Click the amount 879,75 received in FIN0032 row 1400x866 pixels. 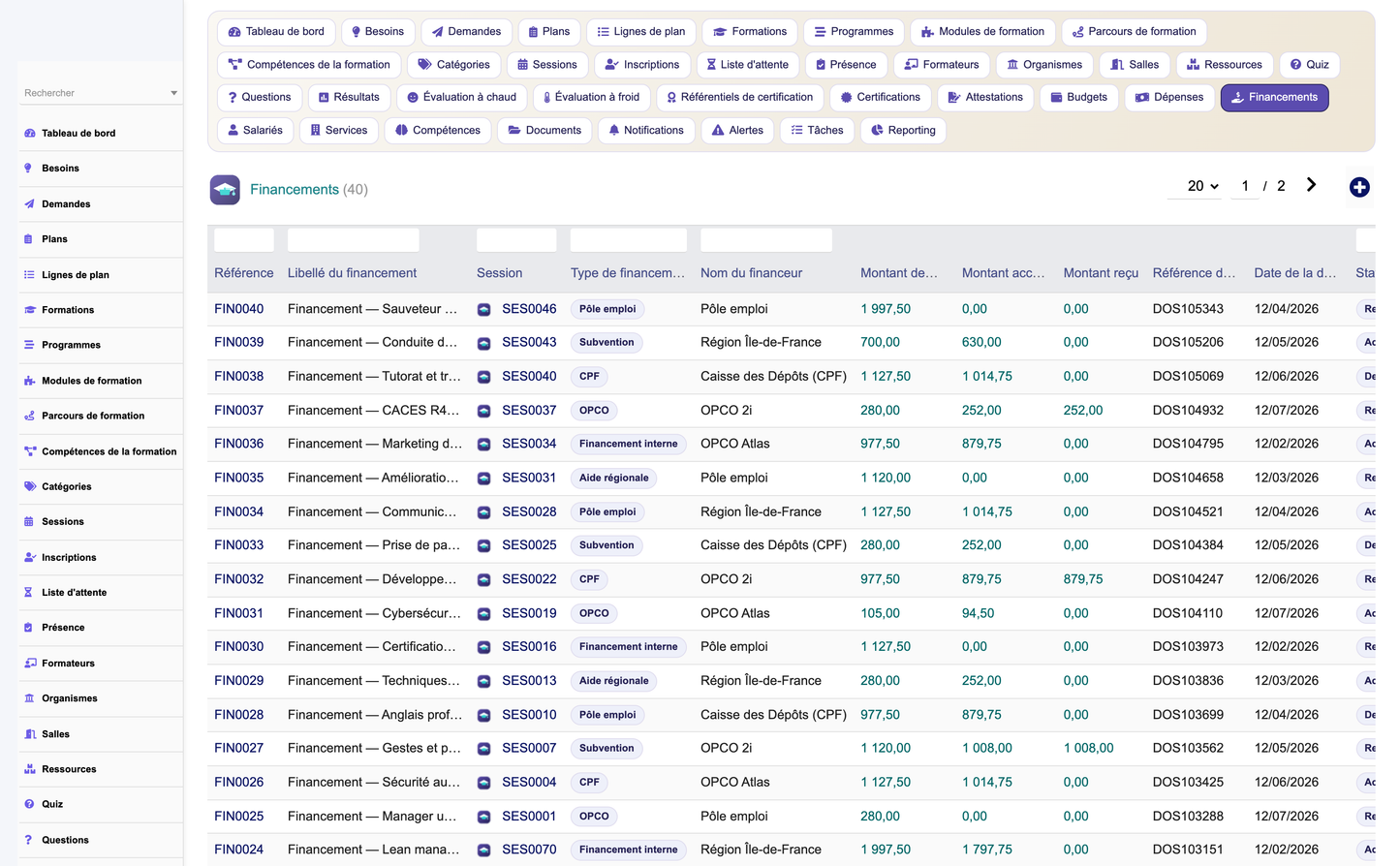[1083, 579]
